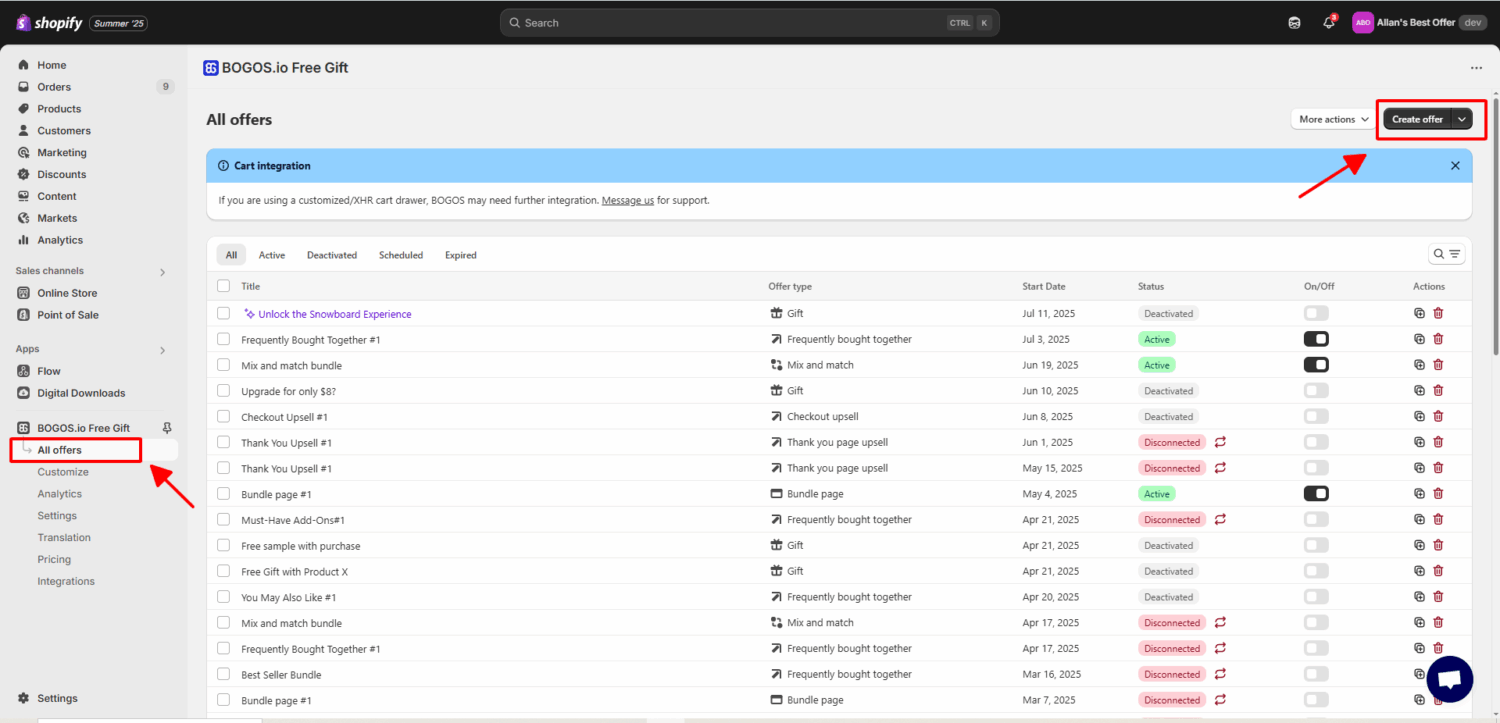Image resolution: width=1500 pixels, height=723 pixels.
Task: Click the Orders count badge 9
Action: [165, 87]
